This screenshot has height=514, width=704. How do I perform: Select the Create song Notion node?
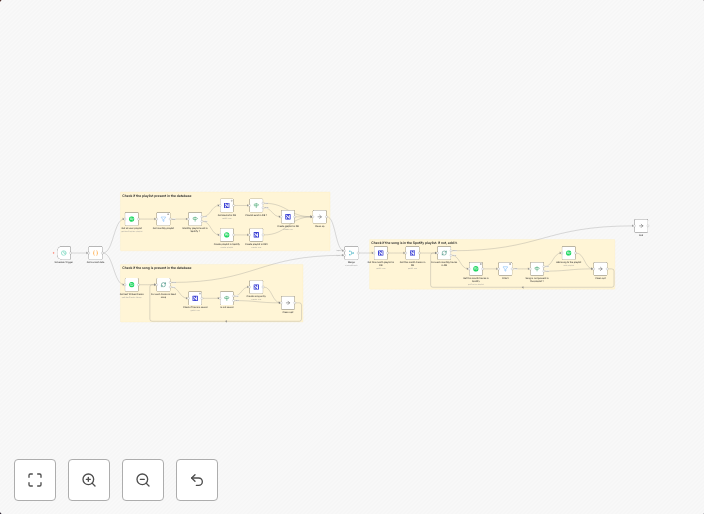pos(256,287)
